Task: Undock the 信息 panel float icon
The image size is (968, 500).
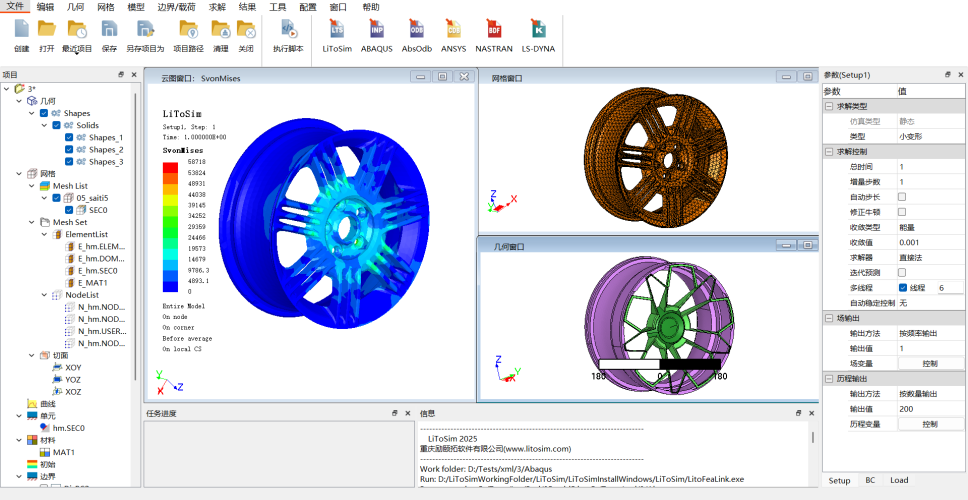Action: tap(798, 413)
